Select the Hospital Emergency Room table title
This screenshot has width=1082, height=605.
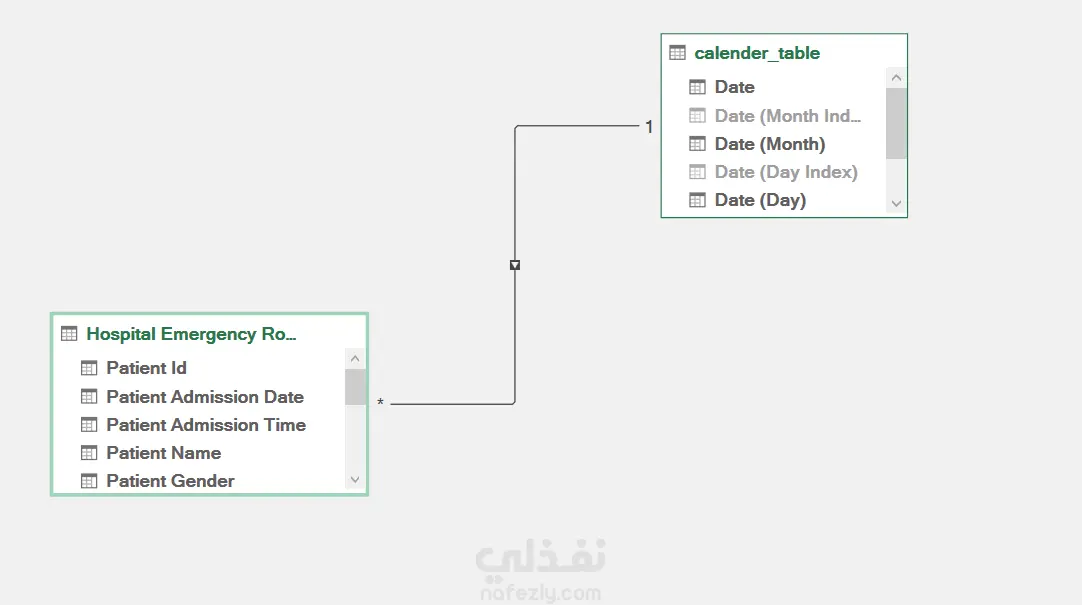click(191, 334)
